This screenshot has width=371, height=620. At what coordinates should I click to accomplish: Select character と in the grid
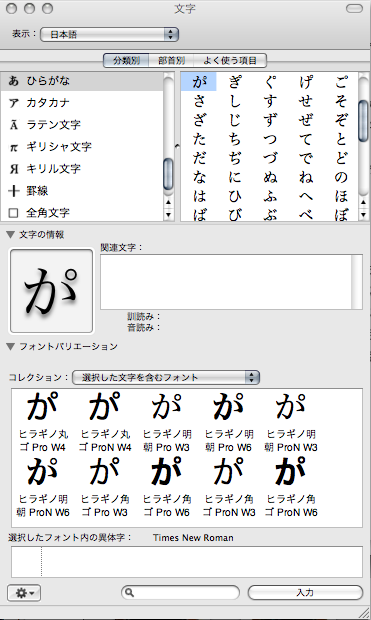(x=341, y=139)
